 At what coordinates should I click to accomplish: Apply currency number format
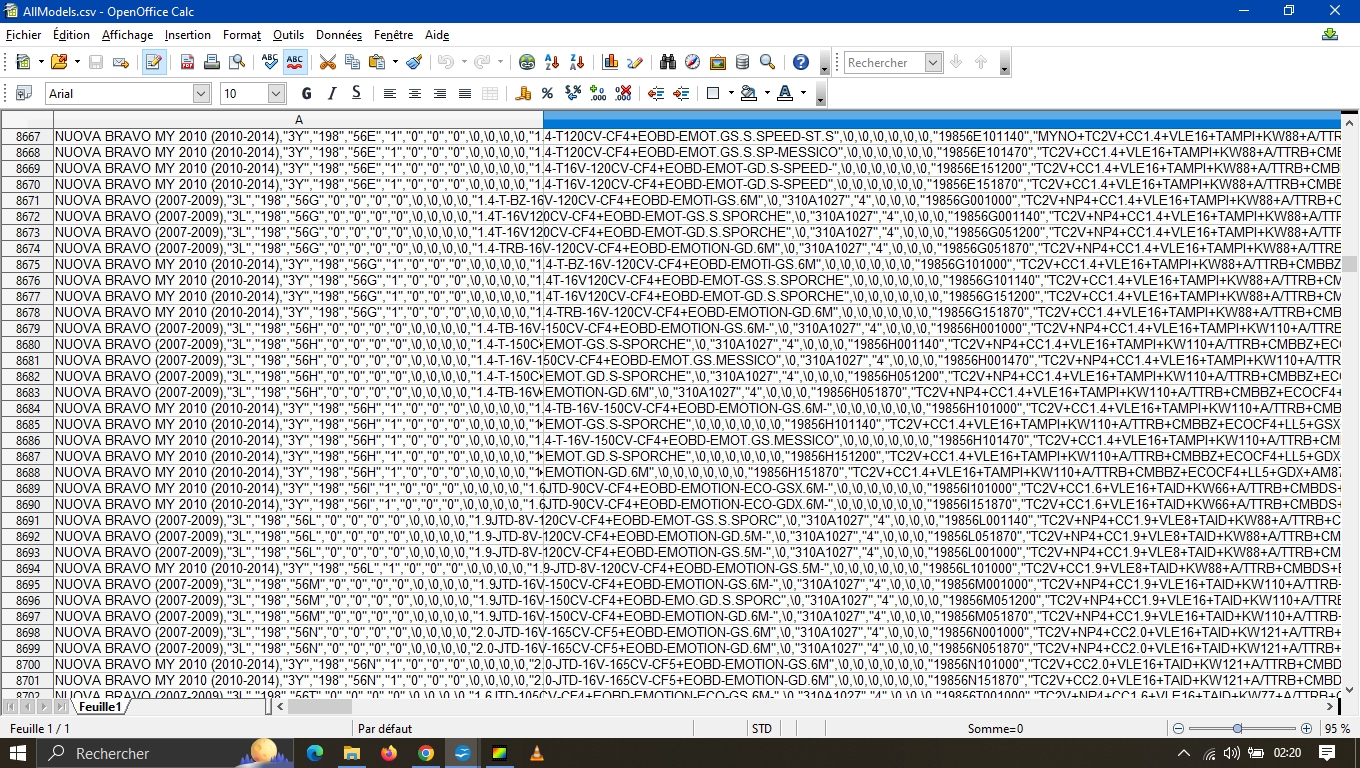pyautogui.click(x=522, y=93)
